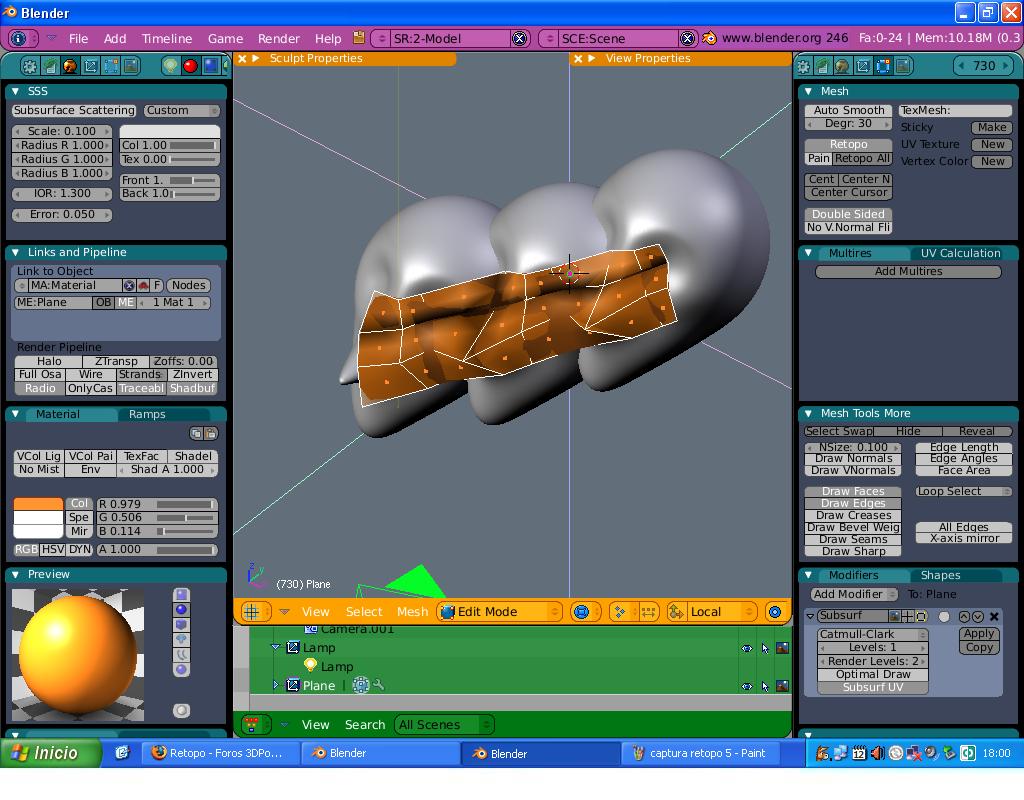Toggle the Retopo button
The image size is (1024, 800).
click(x=848, y=144)
